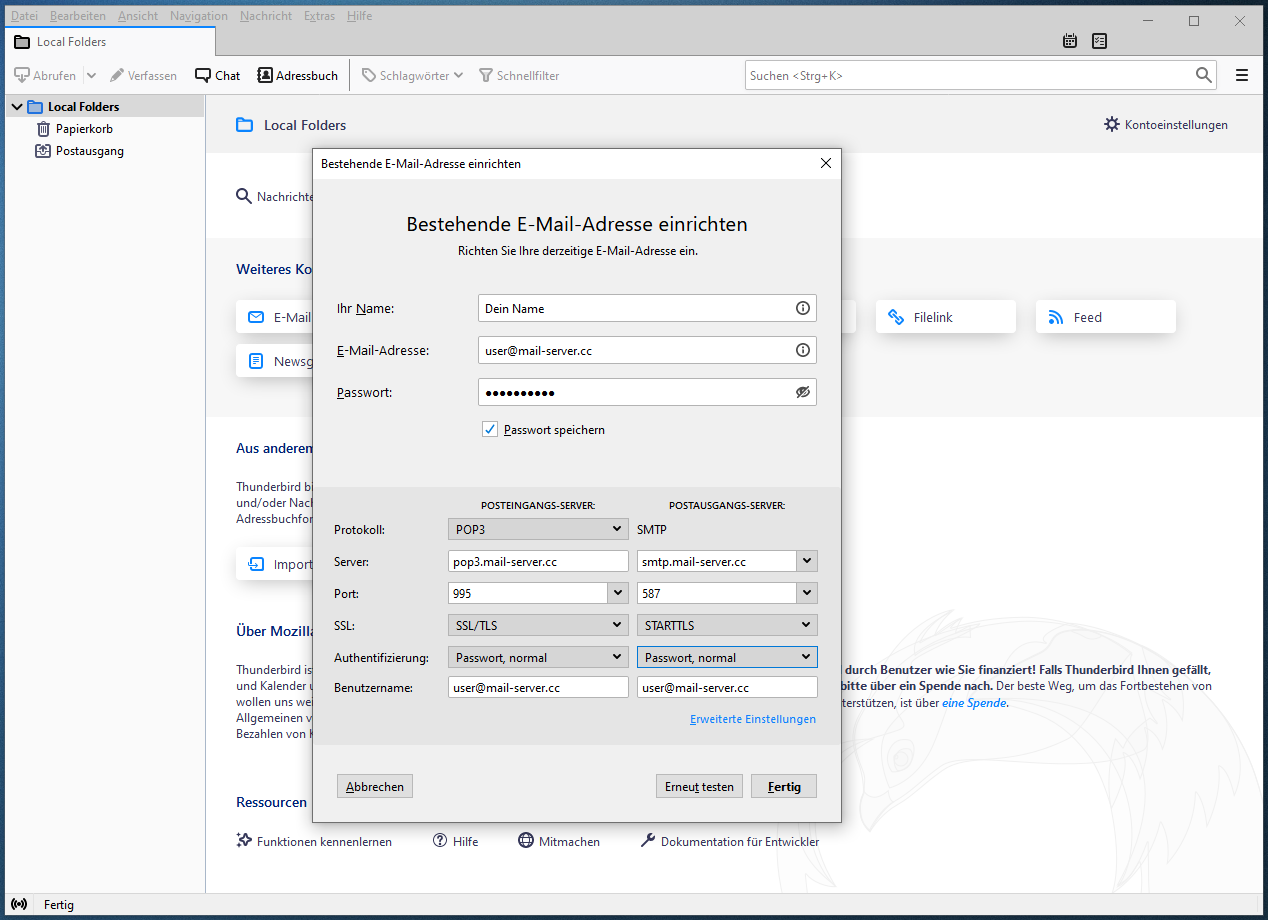Open the POP3 protocol dropdown

point(538,529)
